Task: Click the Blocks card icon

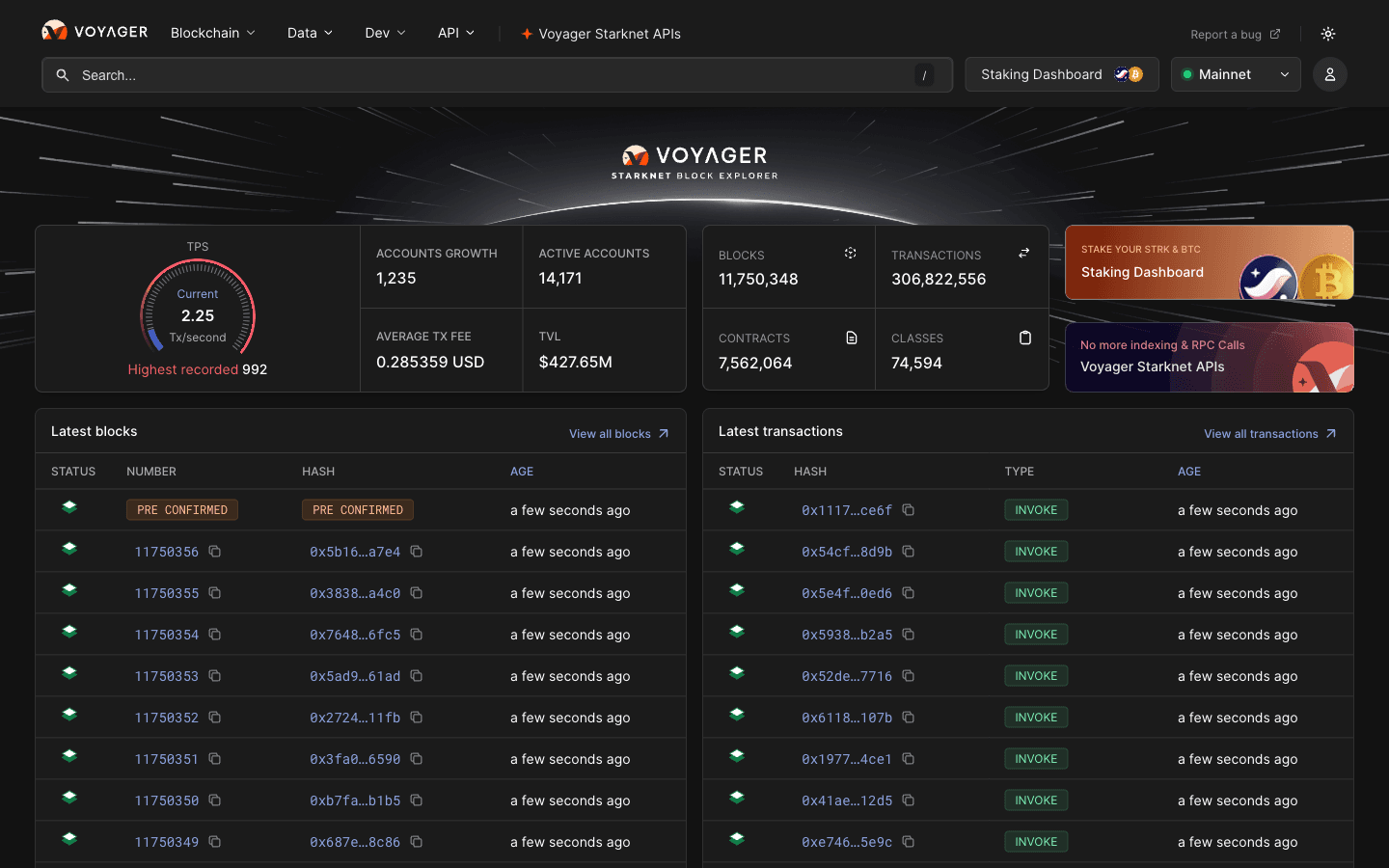Action: [x=850, y=254]
